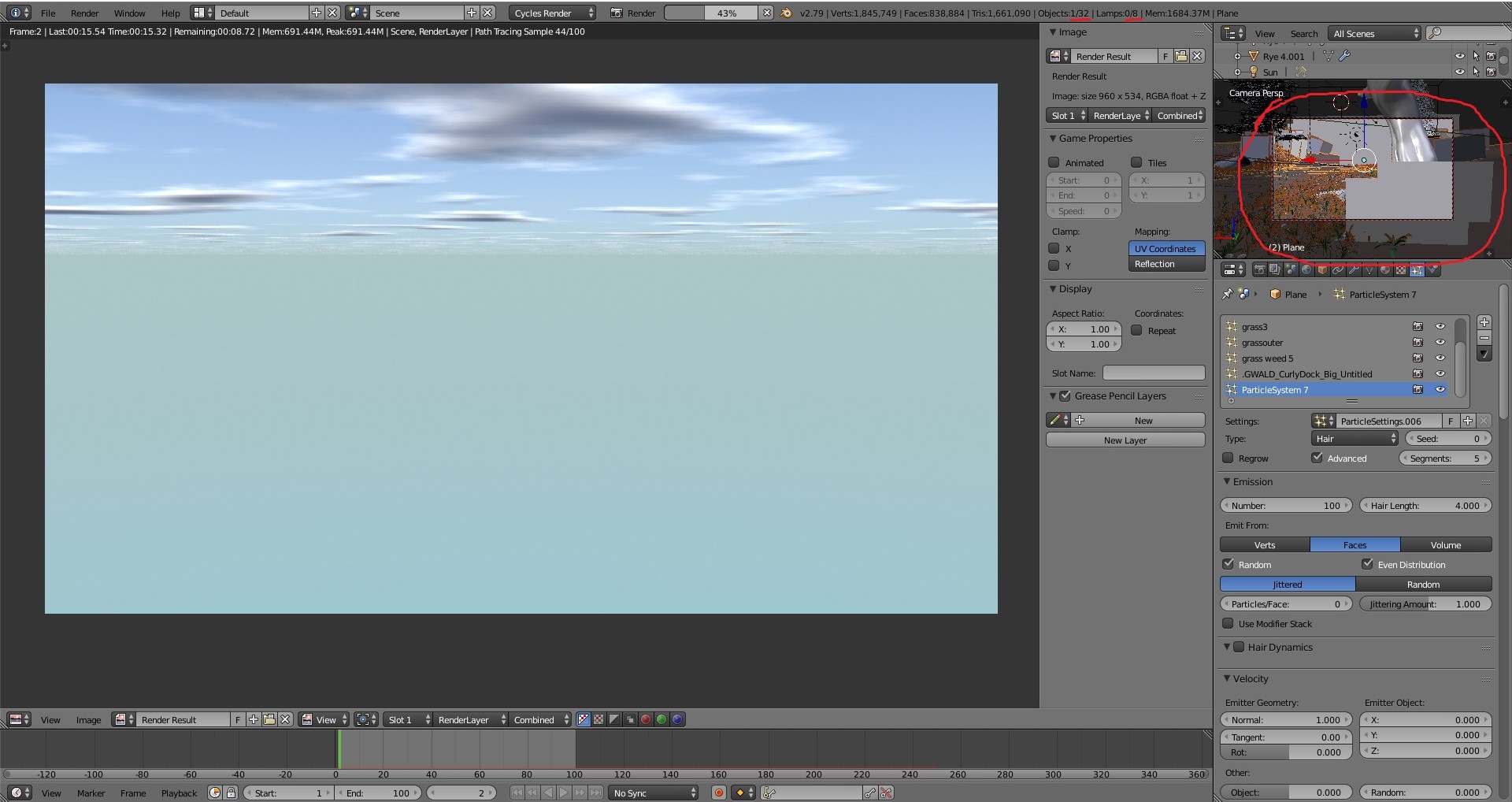Click the New Layer button
The width and height of the screenshot is (1512, 802).
click(1125, 440)
